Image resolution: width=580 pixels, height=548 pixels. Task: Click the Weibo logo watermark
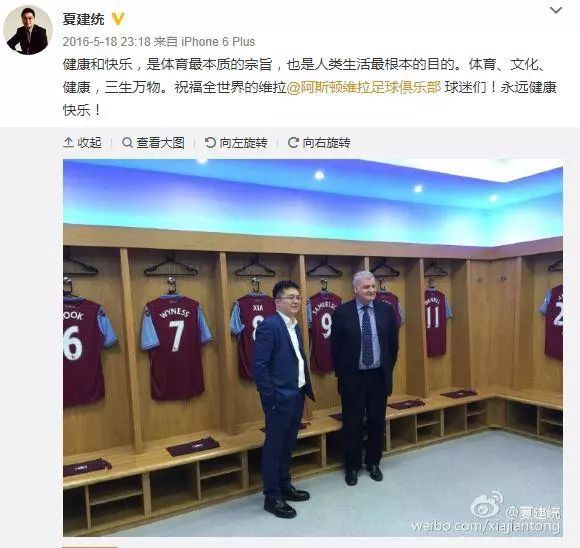tap(487, 505)
